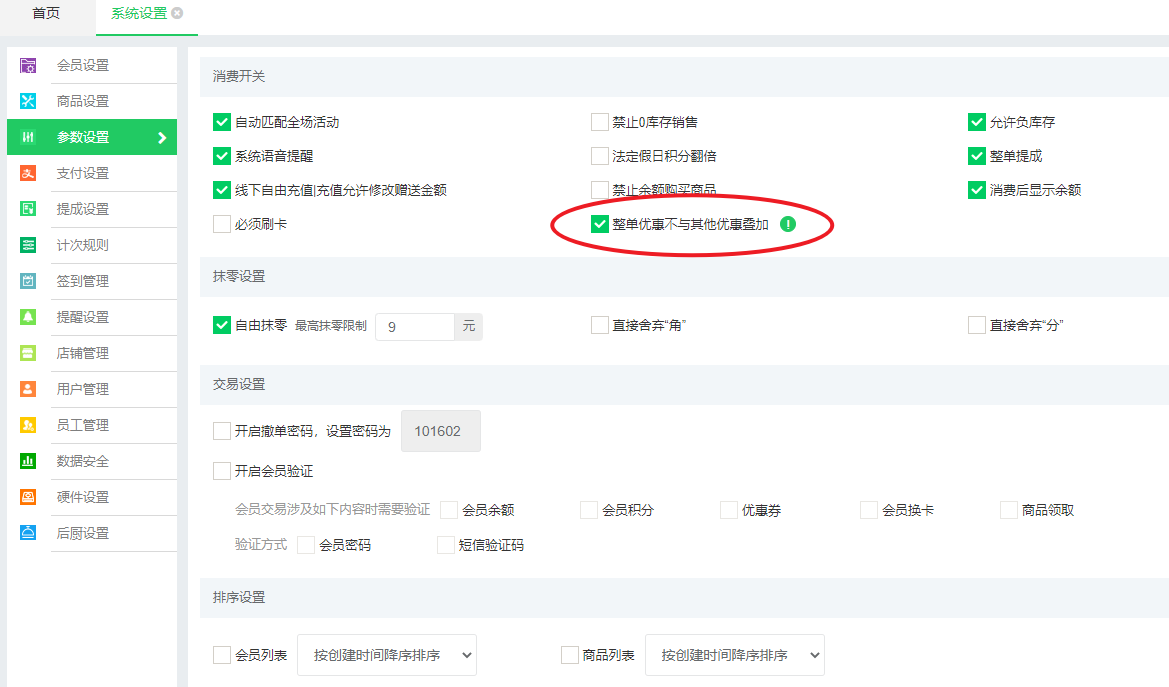
Task: Switch to the 首页 tab
Action: click(x=46, y=13)
